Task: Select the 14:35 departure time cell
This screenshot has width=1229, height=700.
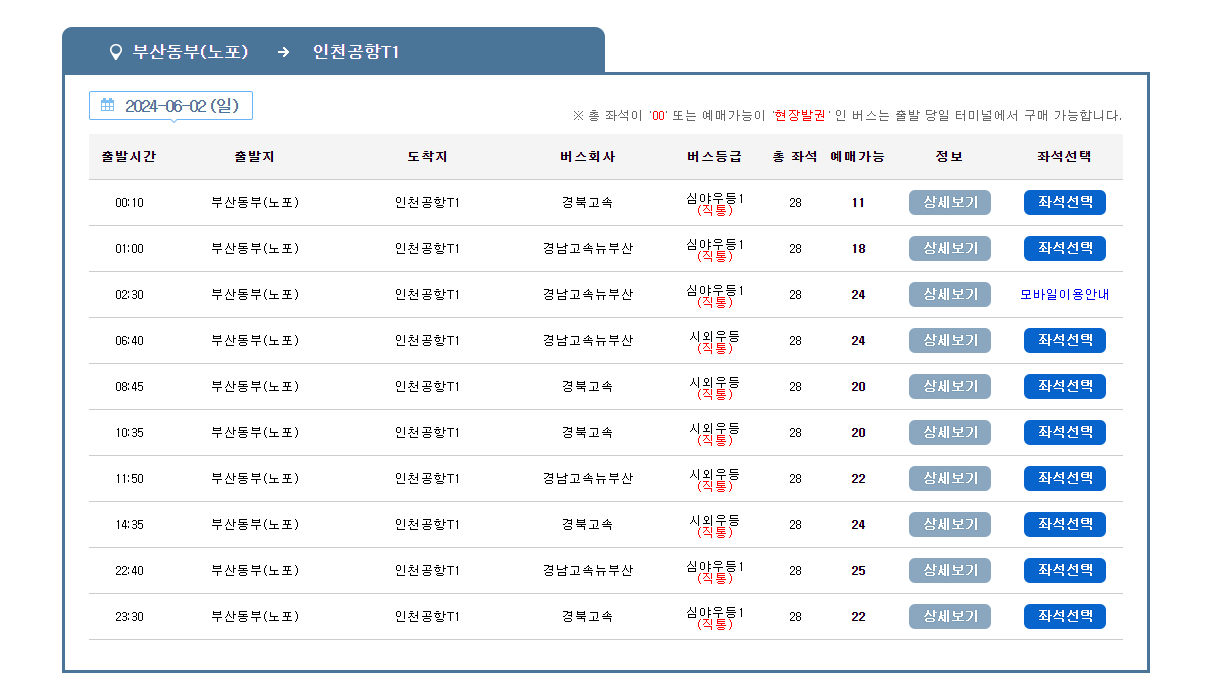Action: pos(129,525)
